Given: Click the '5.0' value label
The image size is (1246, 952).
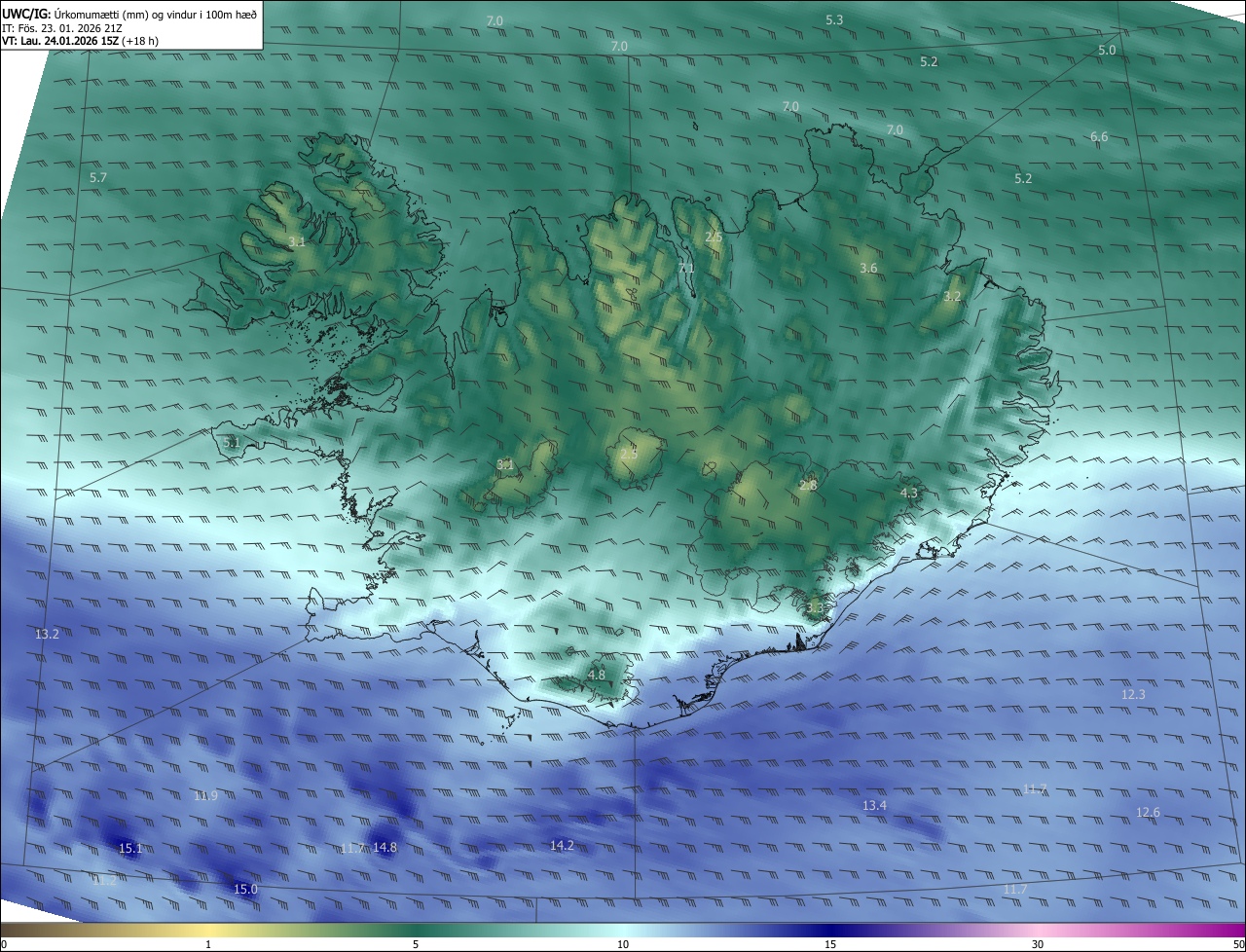Looking at the screenshot, I should click(1107, 51).
